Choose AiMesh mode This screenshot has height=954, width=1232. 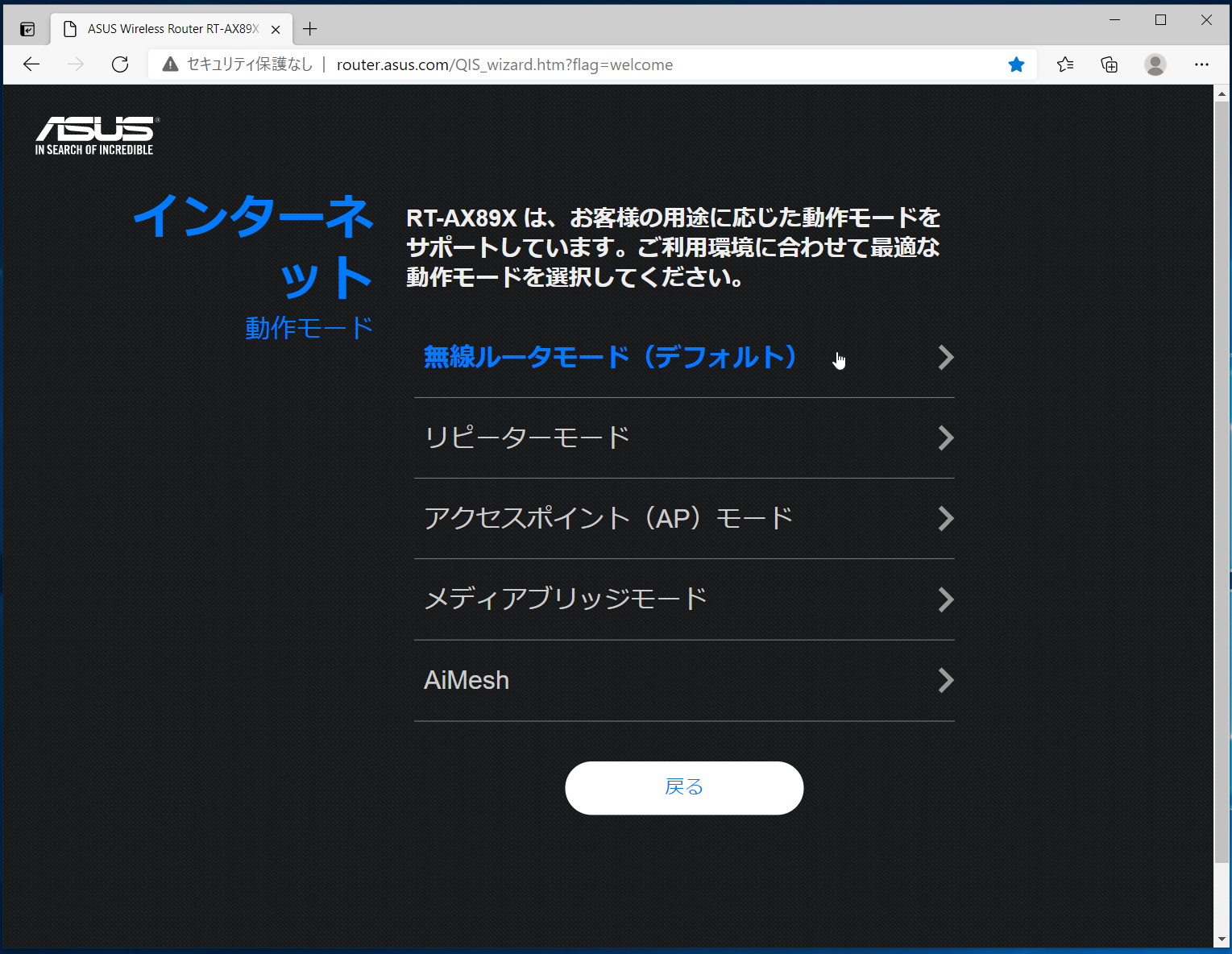(684, 681)
